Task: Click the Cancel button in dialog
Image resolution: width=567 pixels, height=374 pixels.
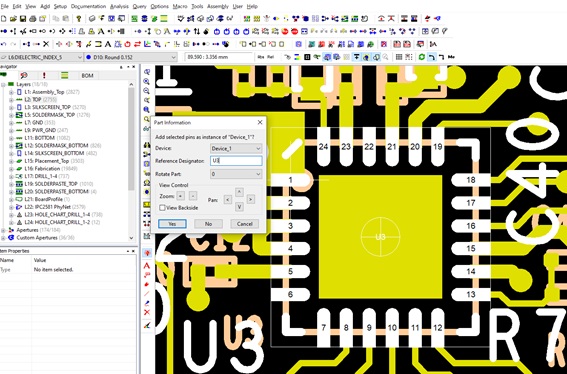Action: pos(244,224)
